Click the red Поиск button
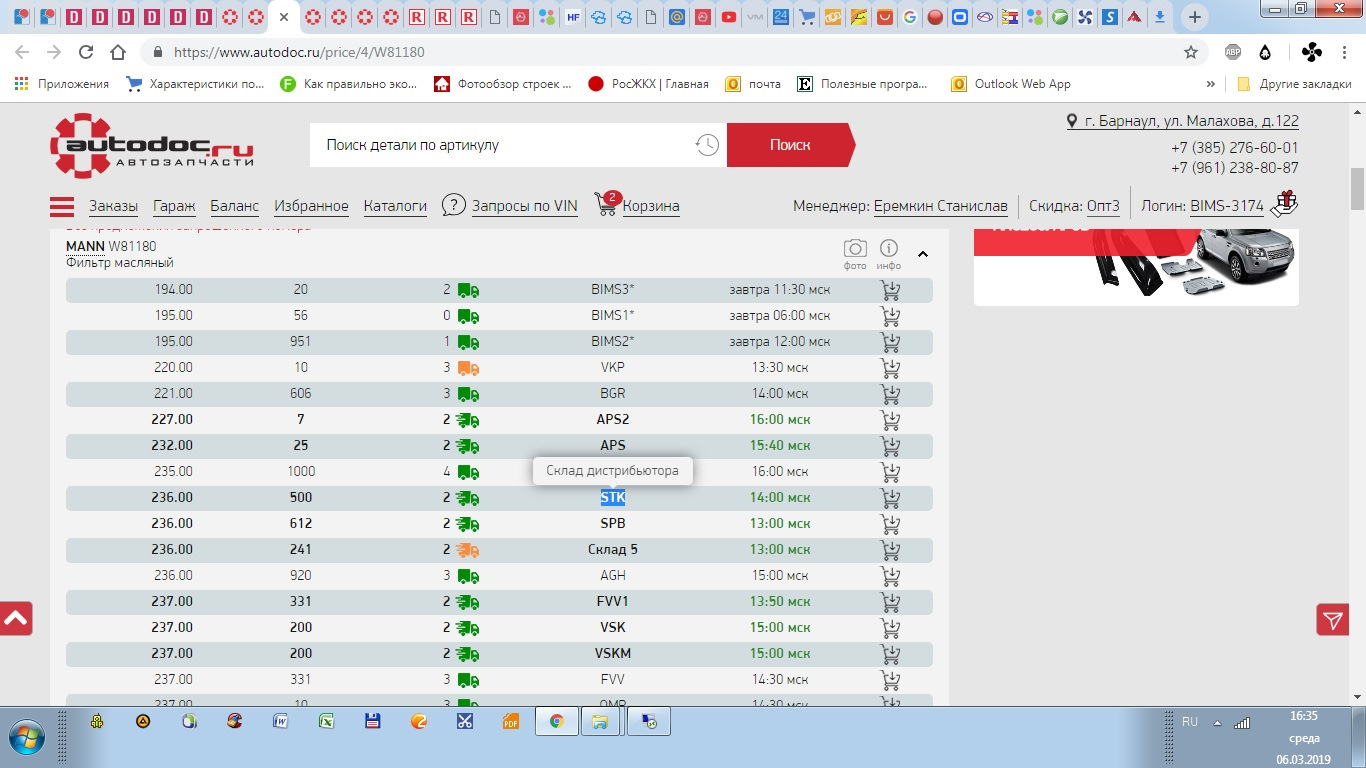The width and height of the screenshot is (1366, 768). coord(790,145)
